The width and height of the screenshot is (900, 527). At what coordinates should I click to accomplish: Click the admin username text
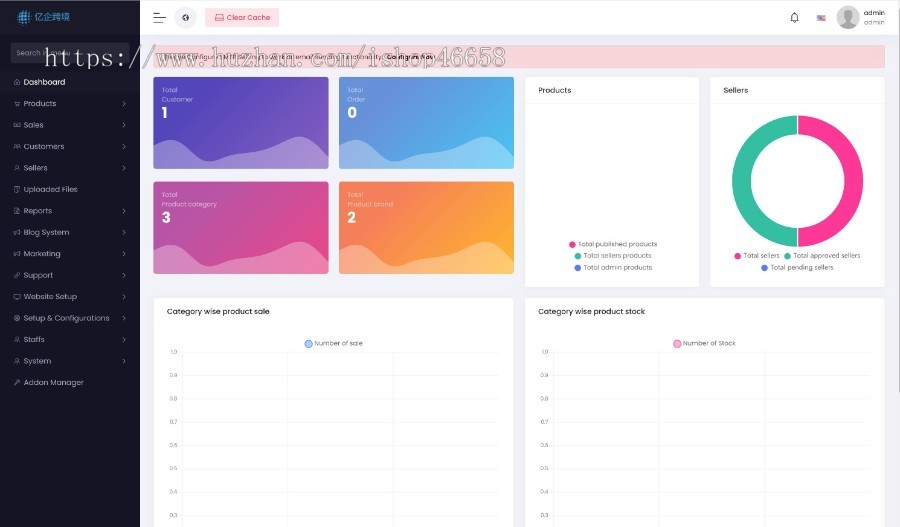tap(874, 13)
